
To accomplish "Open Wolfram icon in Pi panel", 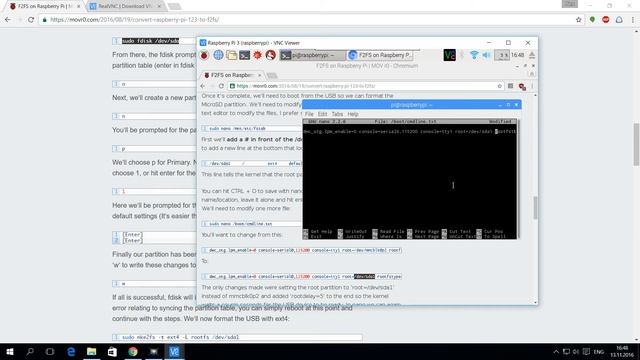I will point(271,55).
